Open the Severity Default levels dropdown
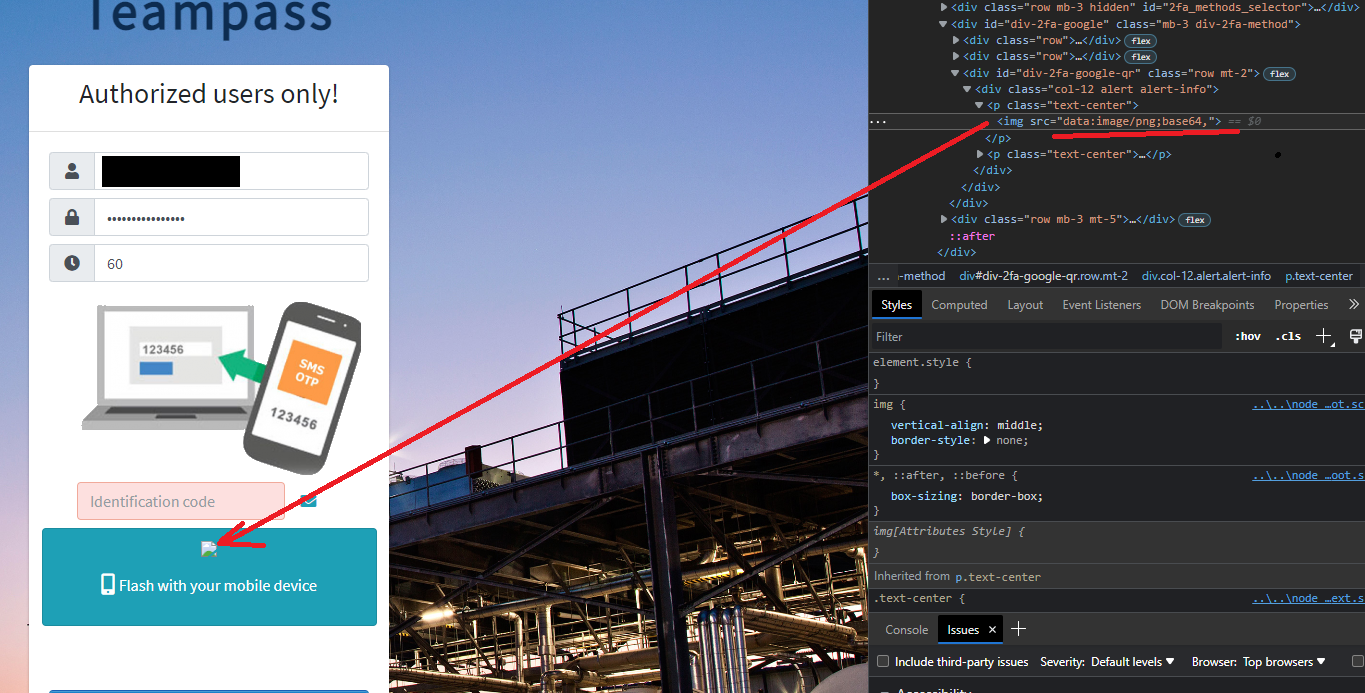The height and width of the screenshot is (693, 1365). 1132,661
